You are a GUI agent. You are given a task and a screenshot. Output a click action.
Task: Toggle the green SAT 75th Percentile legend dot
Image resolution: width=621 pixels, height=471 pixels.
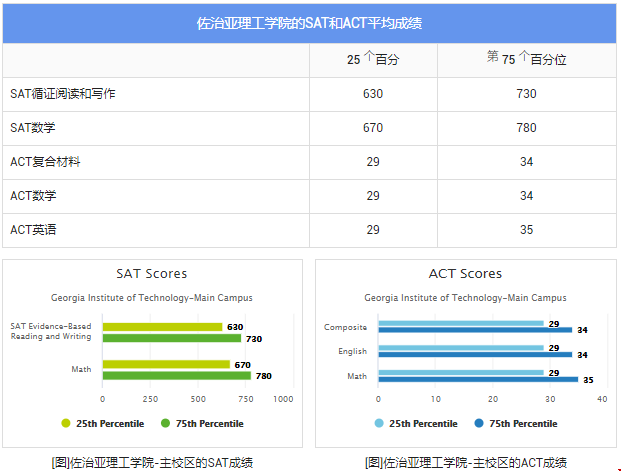click(166, 423)
